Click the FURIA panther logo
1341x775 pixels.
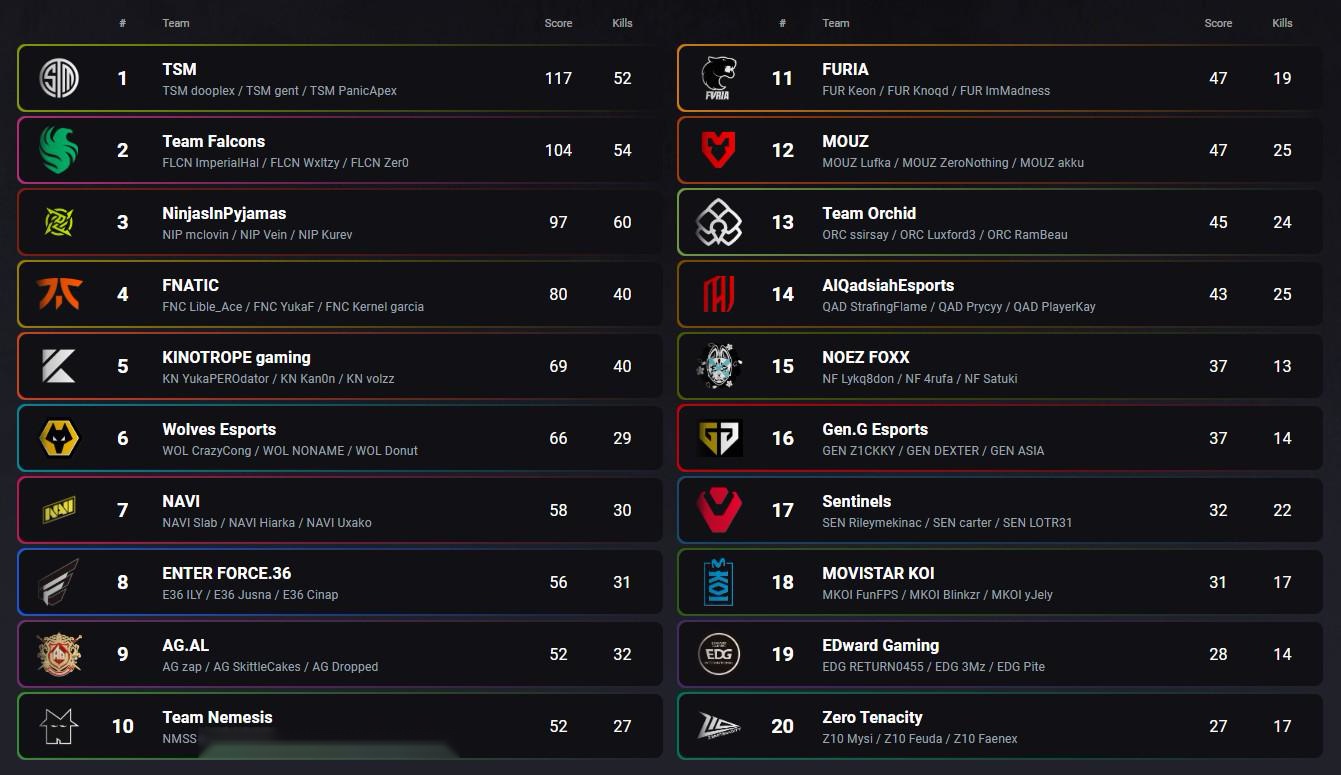pos(719,78)
